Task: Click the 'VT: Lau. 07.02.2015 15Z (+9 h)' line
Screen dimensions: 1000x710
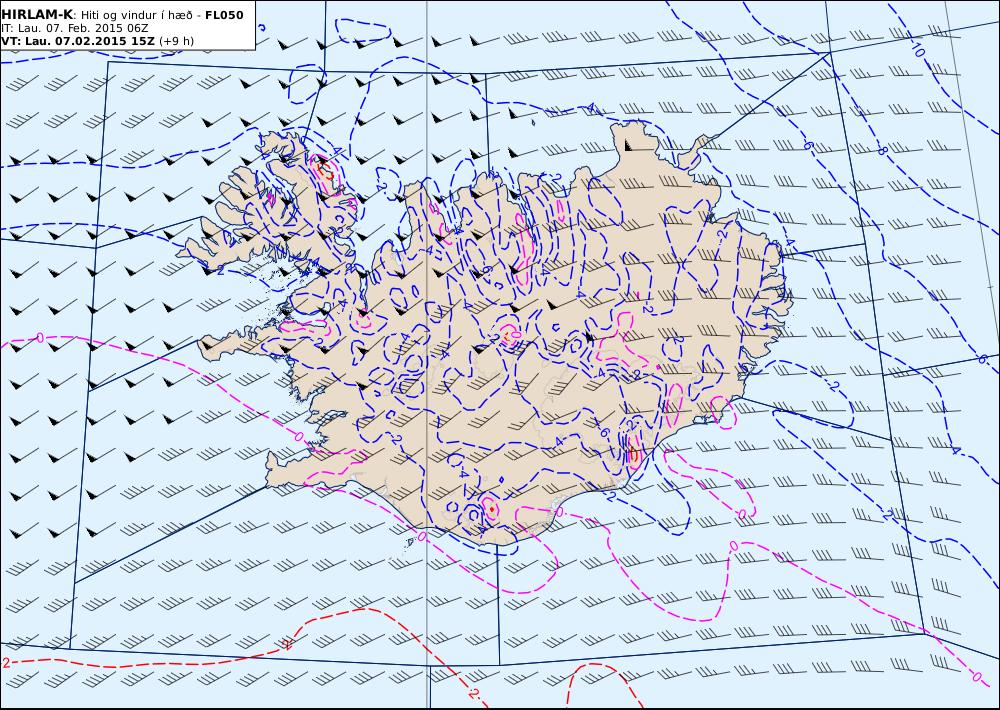Action: click(x=97, y=41)
